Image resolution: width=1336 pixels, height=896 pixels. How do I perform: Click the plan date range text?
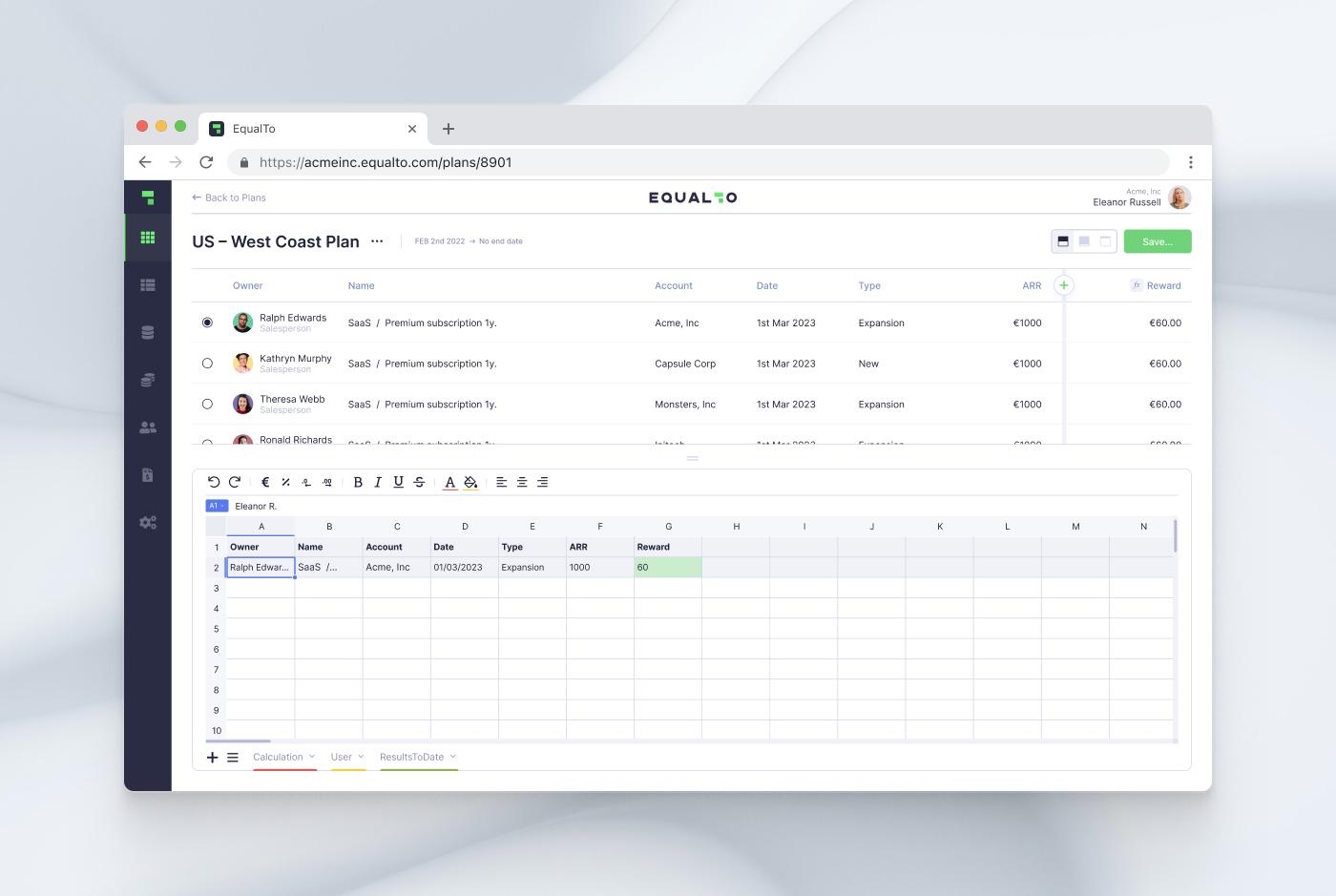pos(469,241)
